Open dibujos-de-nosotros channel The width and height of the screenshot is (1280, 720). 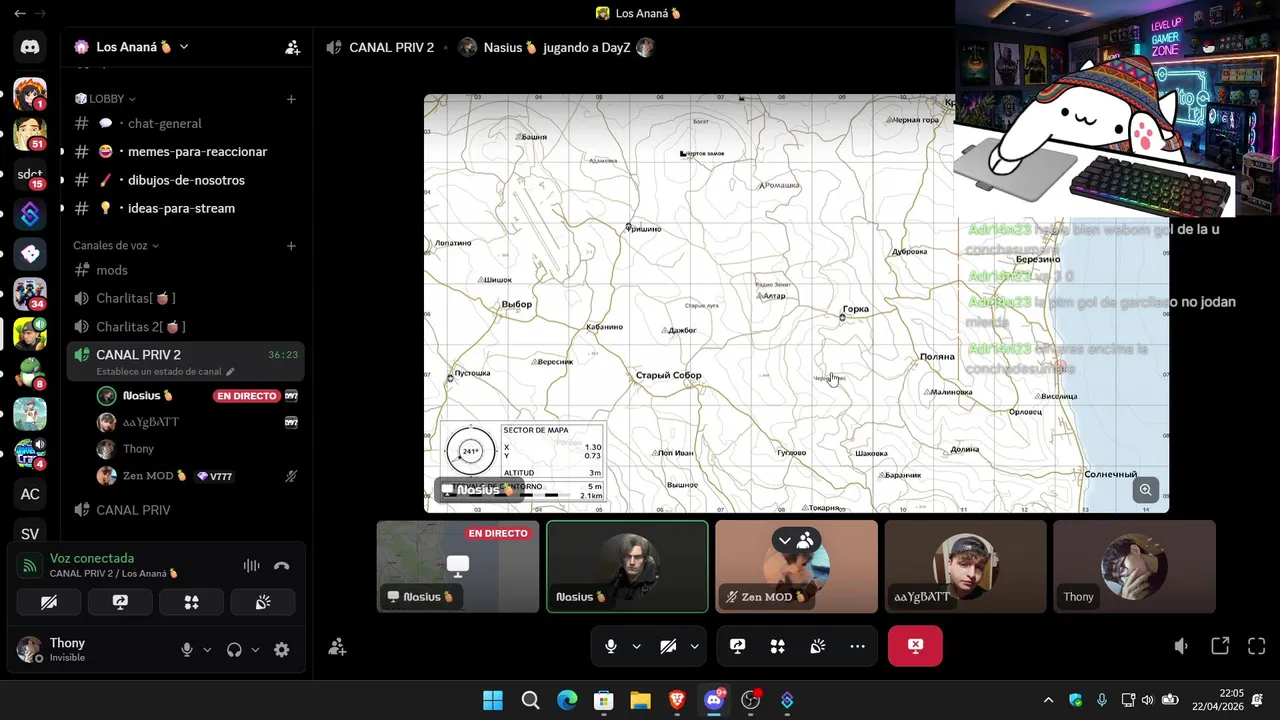tap(185, 180)
